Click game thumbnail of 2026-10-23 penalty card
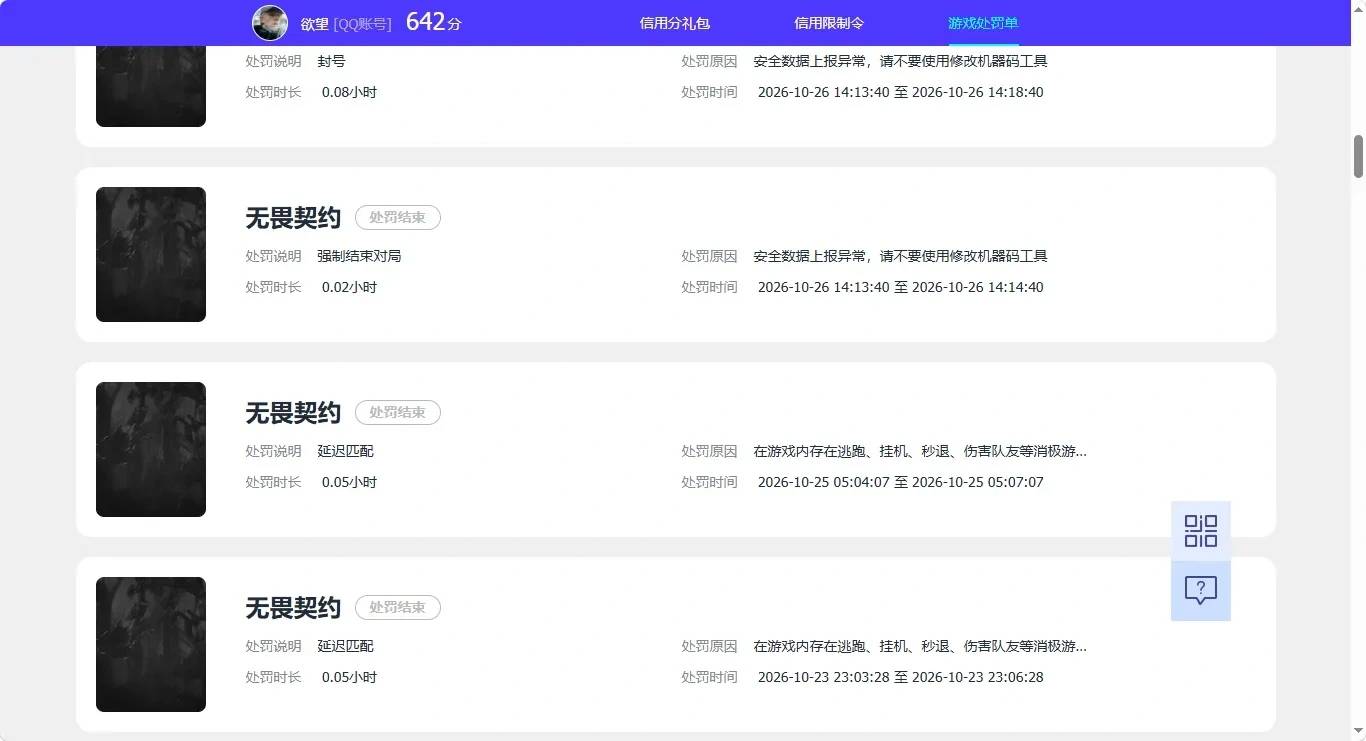This screenshot has width=1366, height=741. (x=151, y=644)
